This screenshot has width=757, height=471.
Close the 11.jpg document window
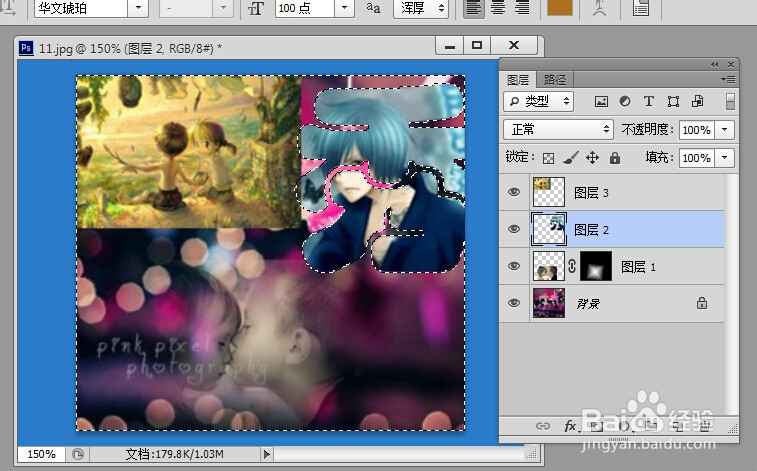coord(514,45)
